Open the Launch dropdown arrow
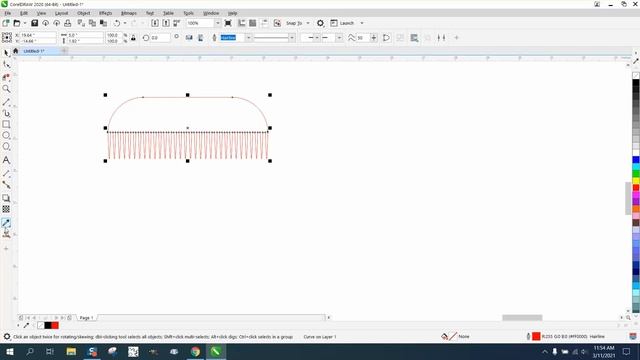 point(362,23)
